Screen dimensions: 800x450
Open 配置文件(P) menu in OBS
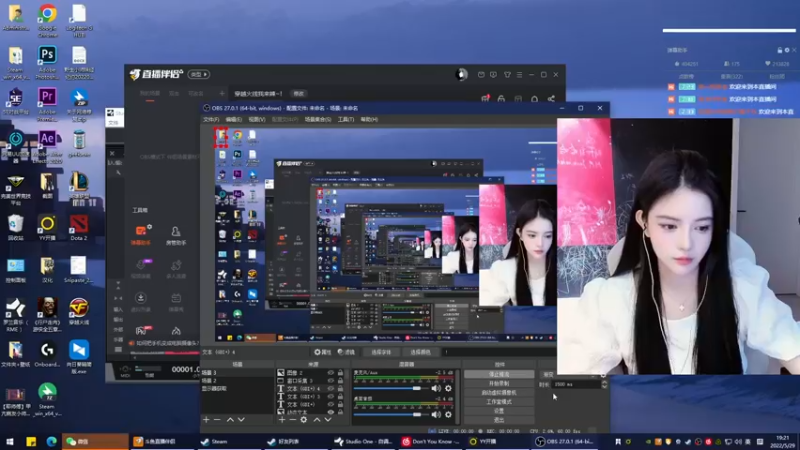pyautogui.click(x=285, y=119)
